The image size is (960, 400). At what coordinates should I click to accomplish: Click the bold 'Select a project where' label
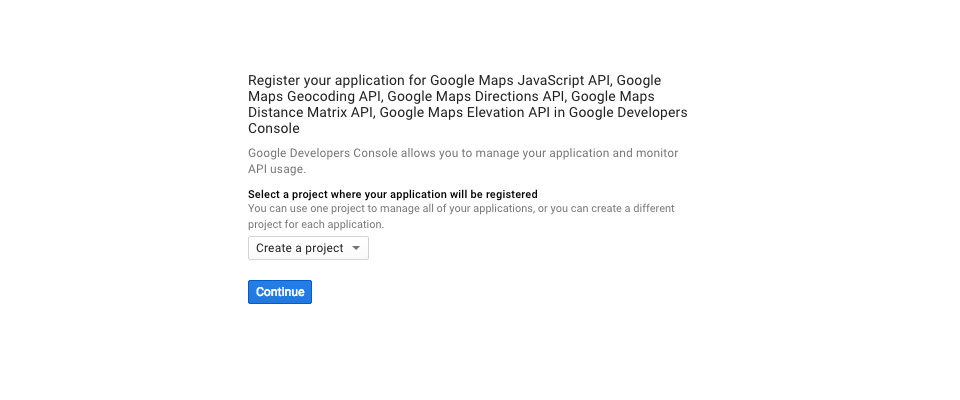[305, 194]
